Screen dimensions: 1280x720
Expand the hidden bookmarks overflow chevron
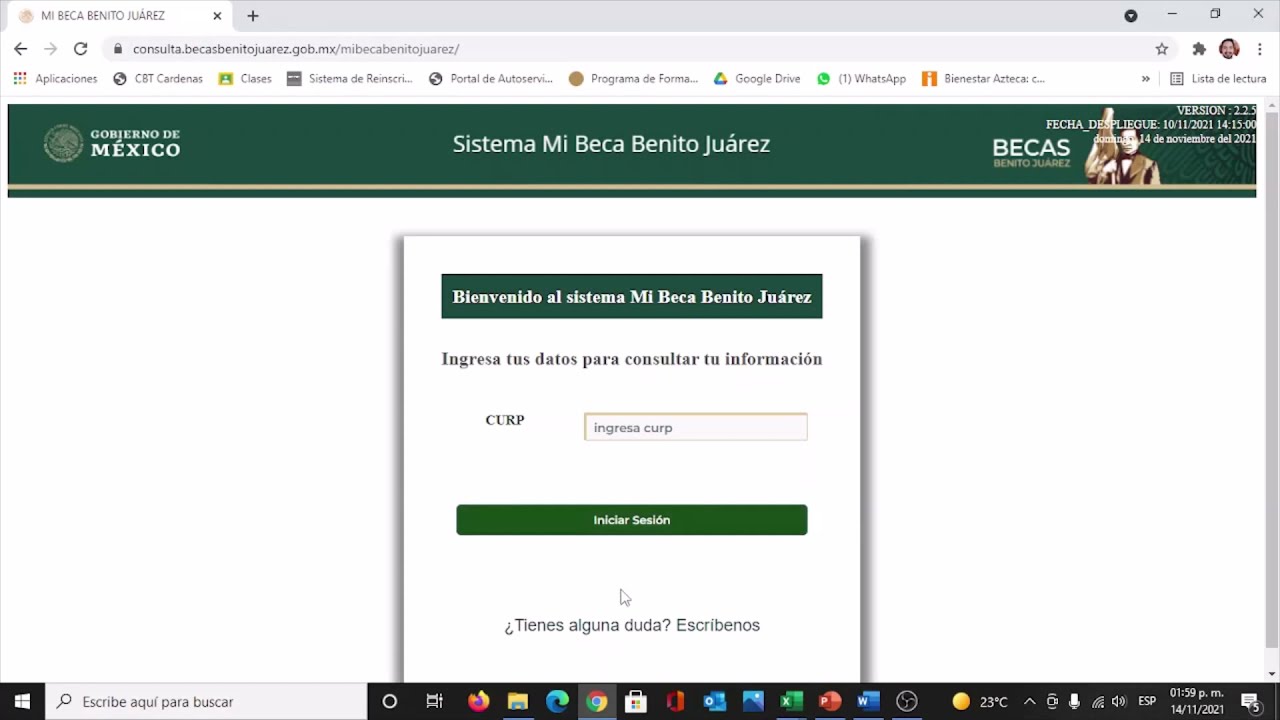coord(1146,79)
